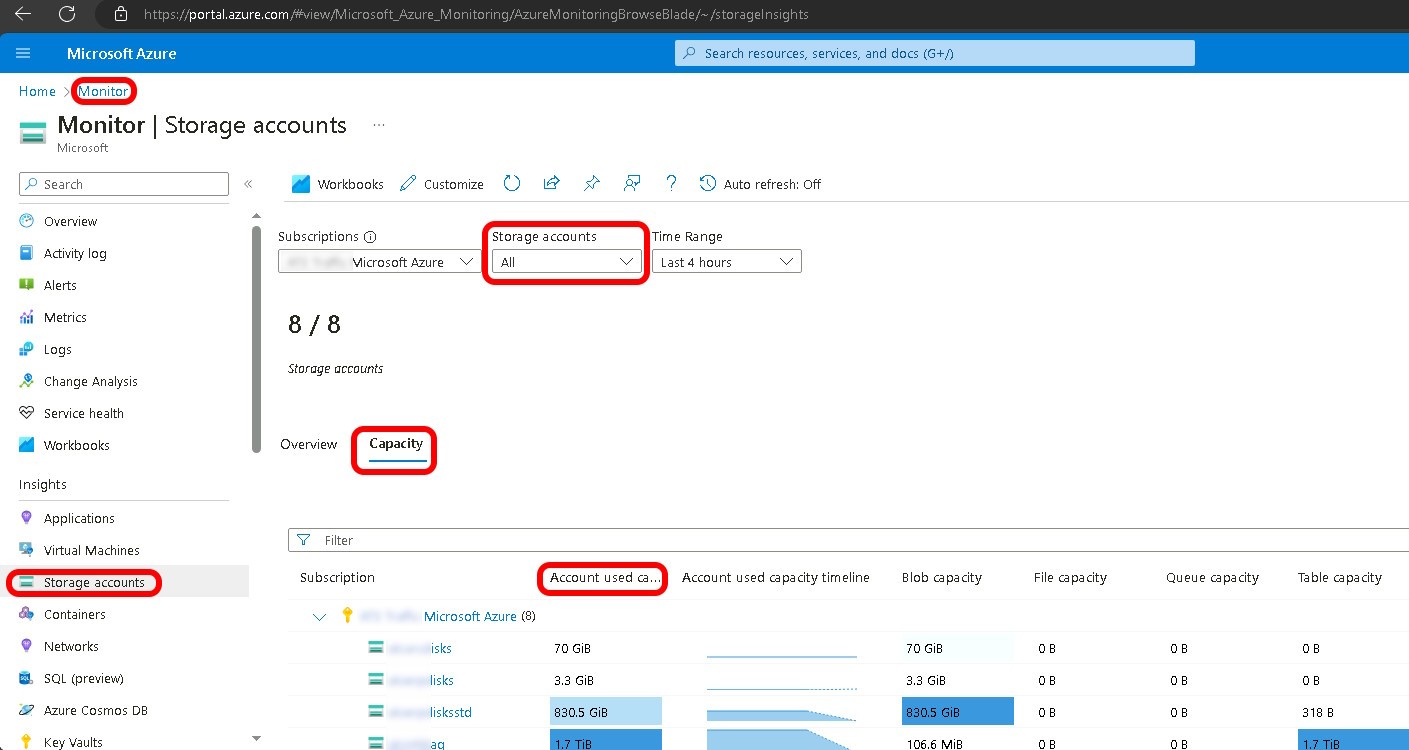Pin this view using the pin icon

592,184
